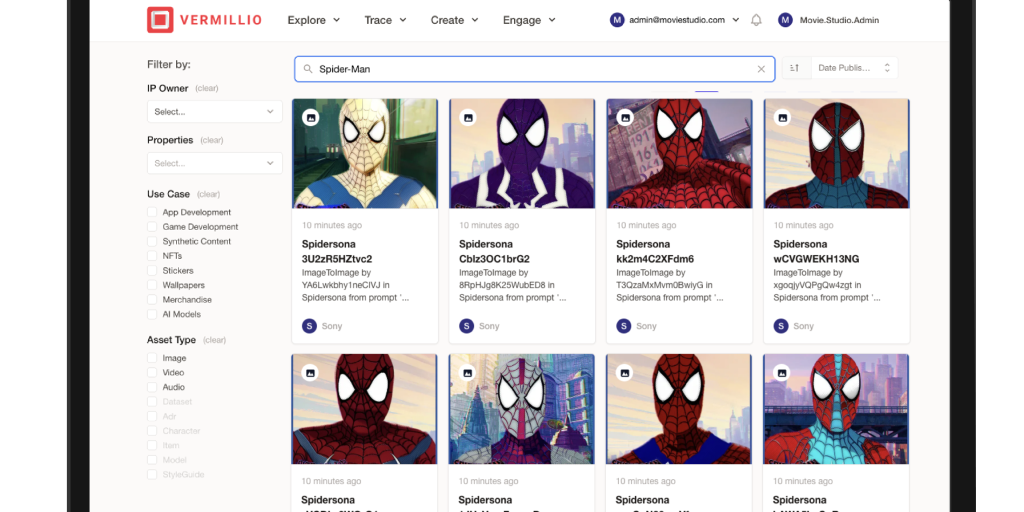Click image type badge on first Spidersona thumbnail
This screenshot has width=1024, height=512.
point(311,117)
